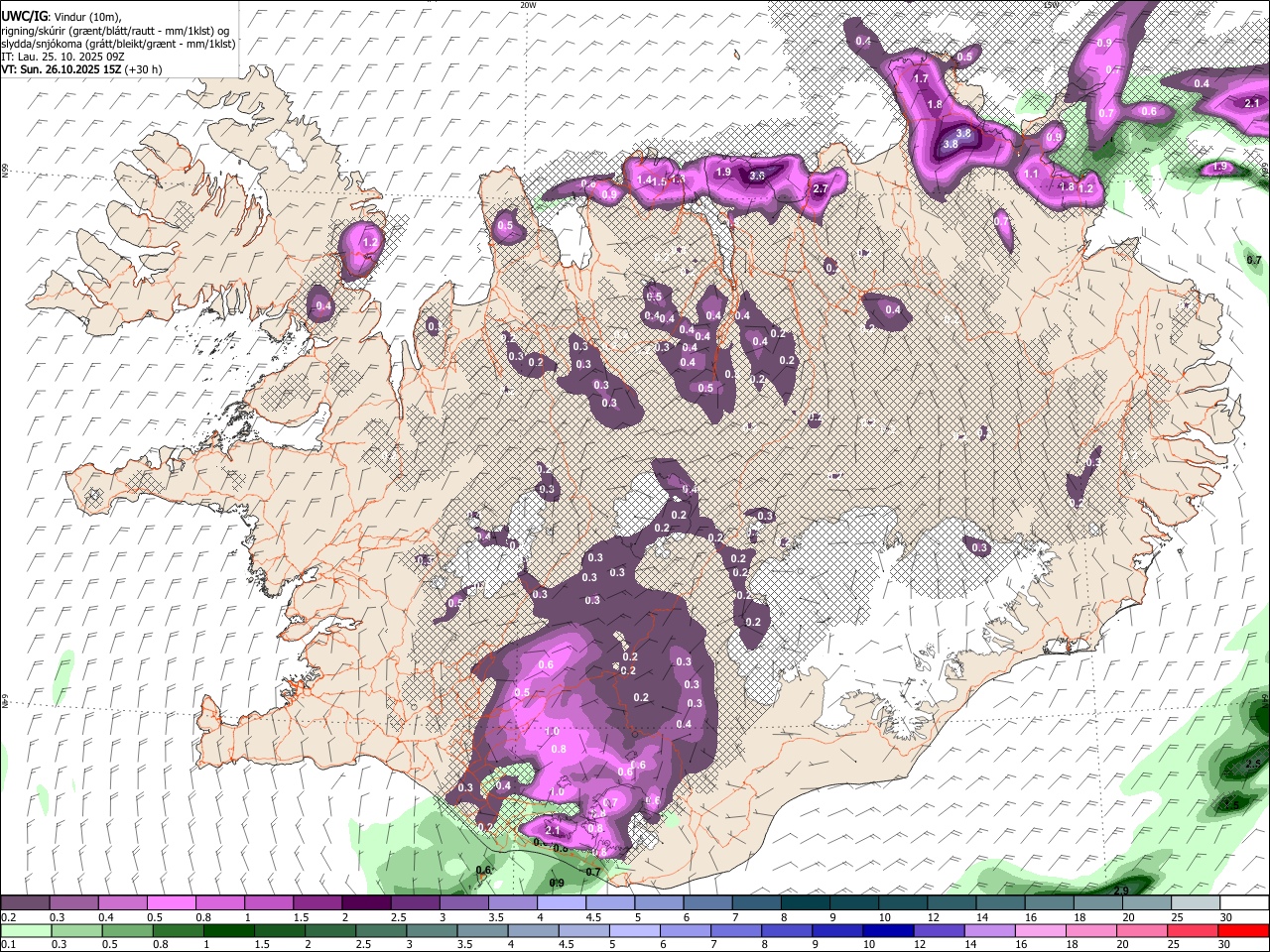This screenshot has height=952, width=1270.
Task: Select the '2.9' value over the southeast ocean
Action: [1121, 891]
